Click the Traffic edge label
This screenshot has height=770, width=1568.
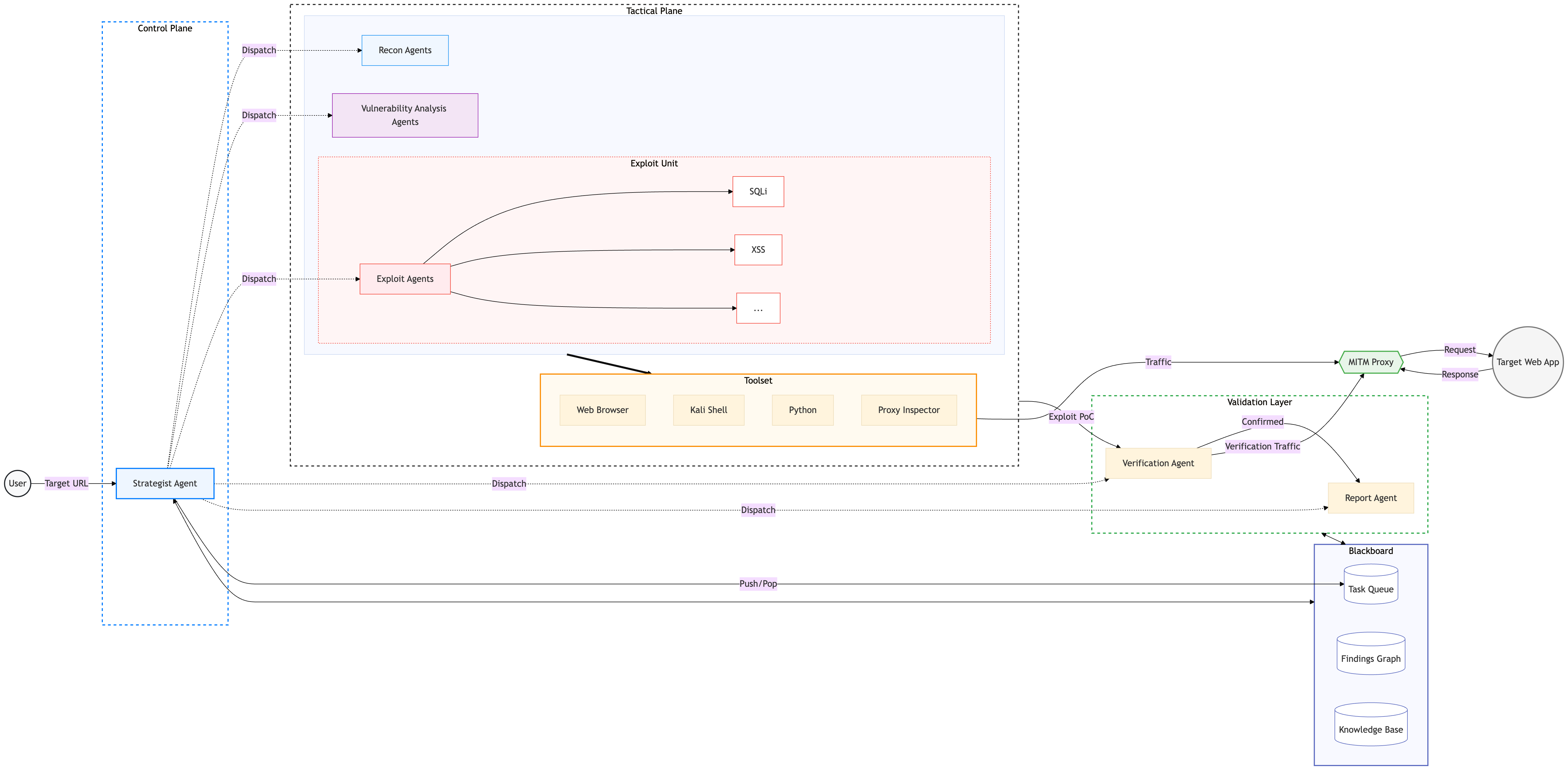(x=1158, y=362)
